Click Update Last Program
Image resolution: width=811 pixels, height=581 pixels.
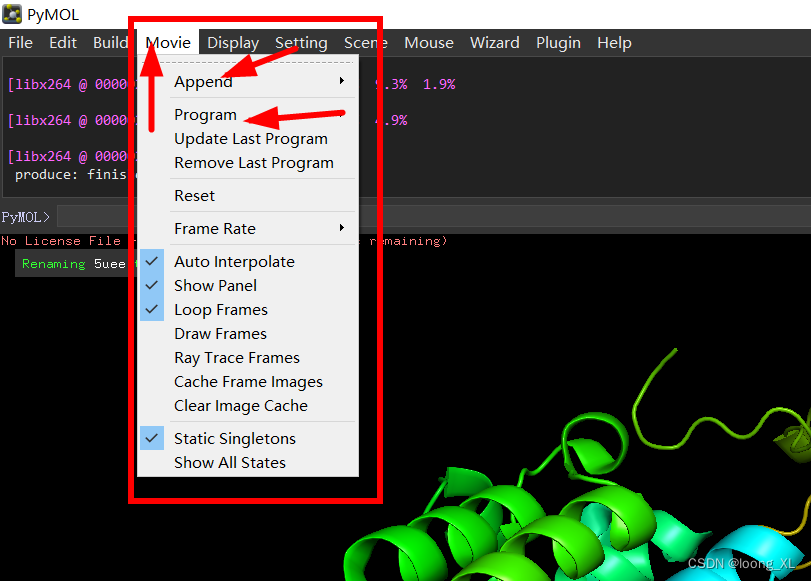[x=251, y=138]
